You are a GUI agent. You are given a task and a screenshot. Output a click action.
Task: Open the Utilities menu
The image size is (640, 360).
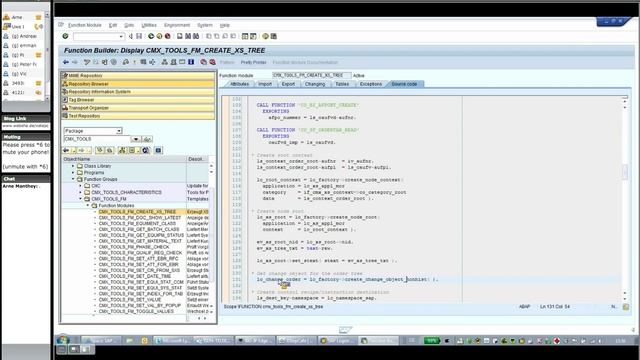point(149,25)
